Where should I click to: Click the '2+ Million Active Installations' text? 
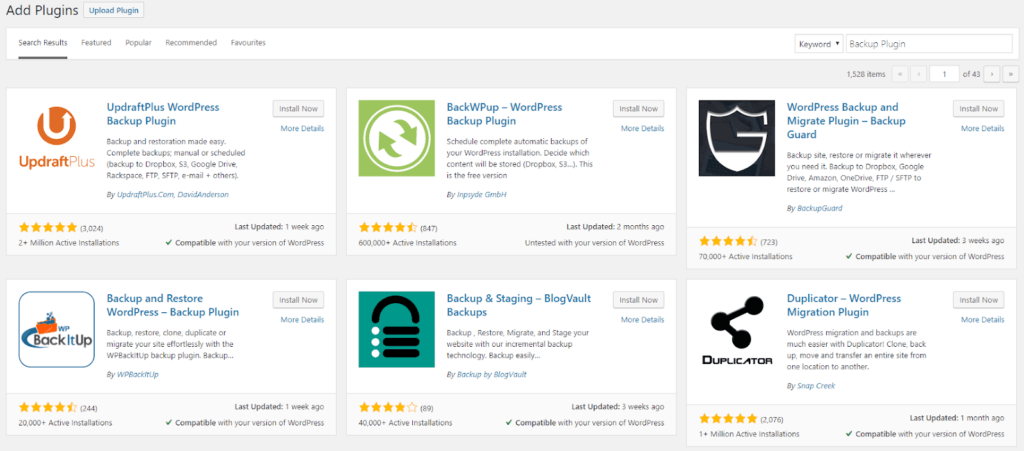pyautogui.click(x=69, y=243)
